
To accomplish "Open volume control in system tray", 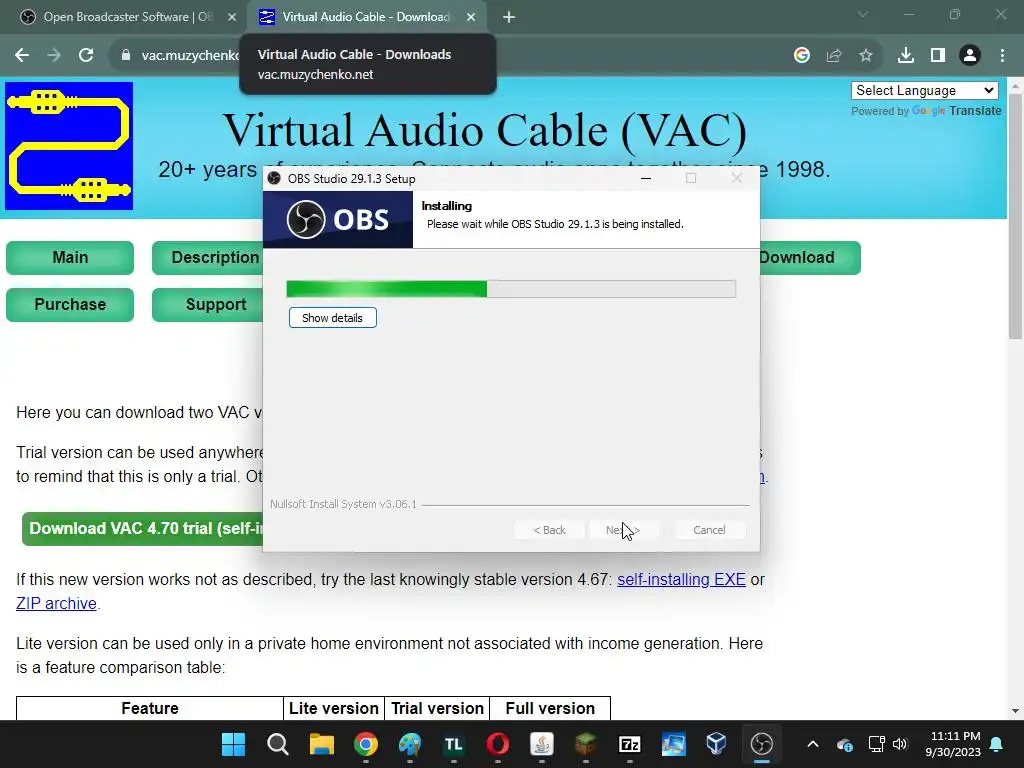I will (x=901, y=744).
